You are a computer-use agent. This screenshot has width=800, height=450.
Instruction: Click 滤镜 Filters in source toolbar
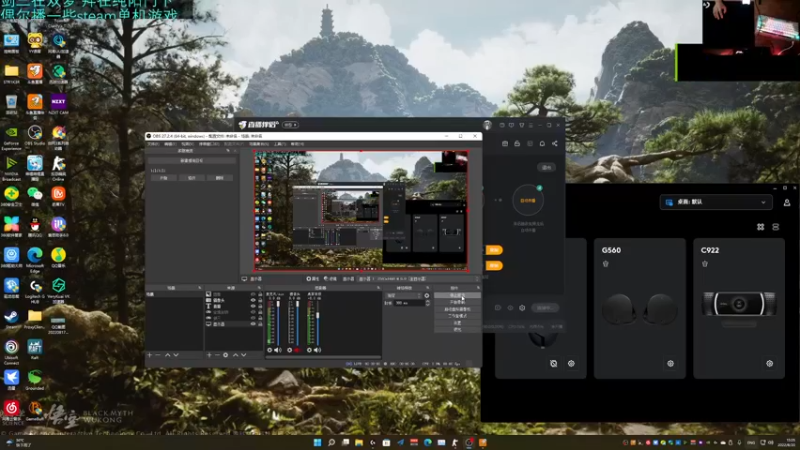(x=330, y=279)
